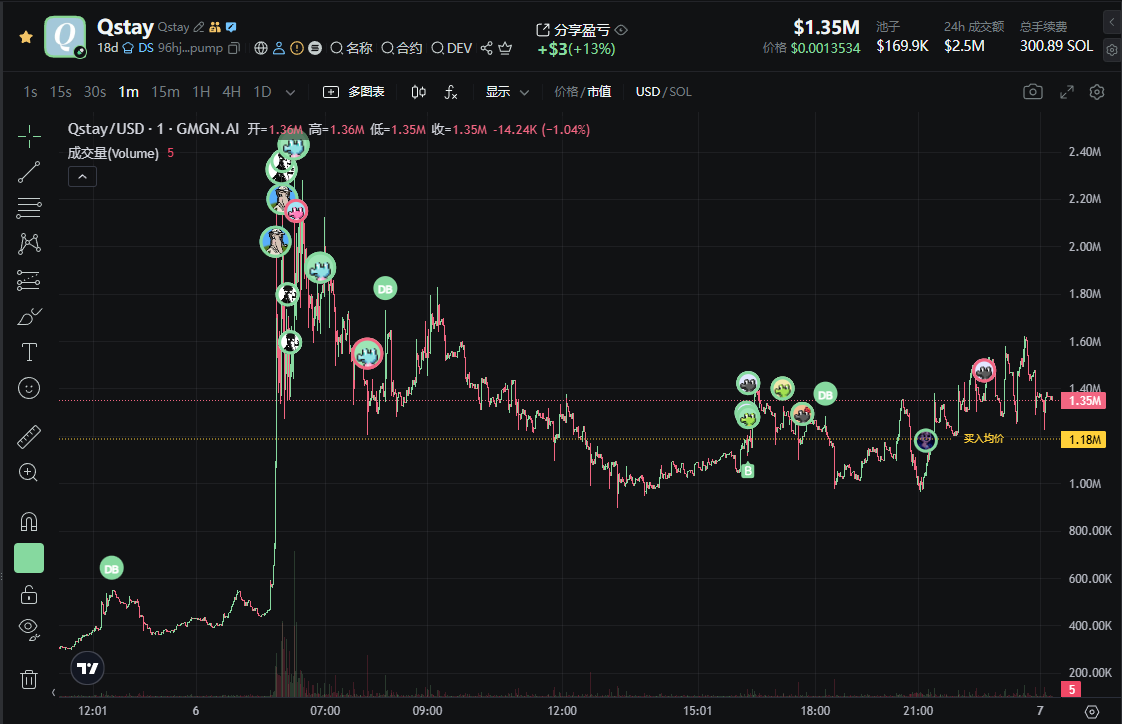Click the green B buy marker

[748, 471]
